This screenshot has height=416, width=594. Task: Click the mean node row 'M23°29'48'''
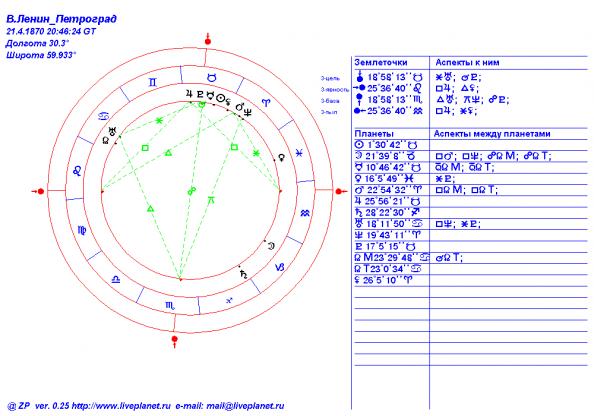point(392,258)
